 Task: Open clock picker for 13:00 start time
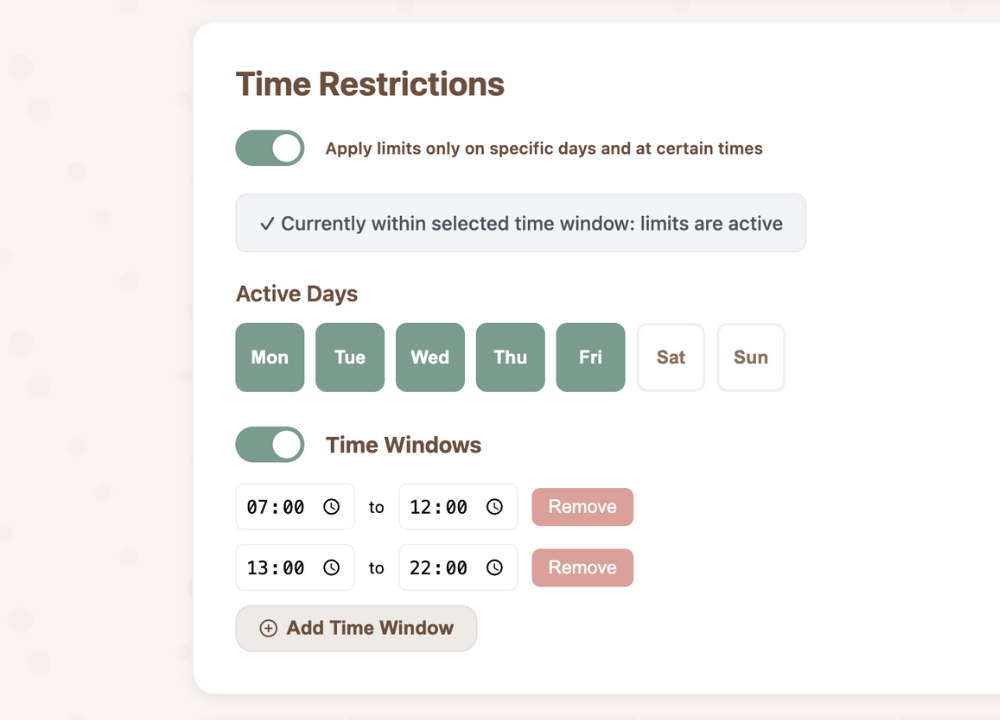(331, 568)
